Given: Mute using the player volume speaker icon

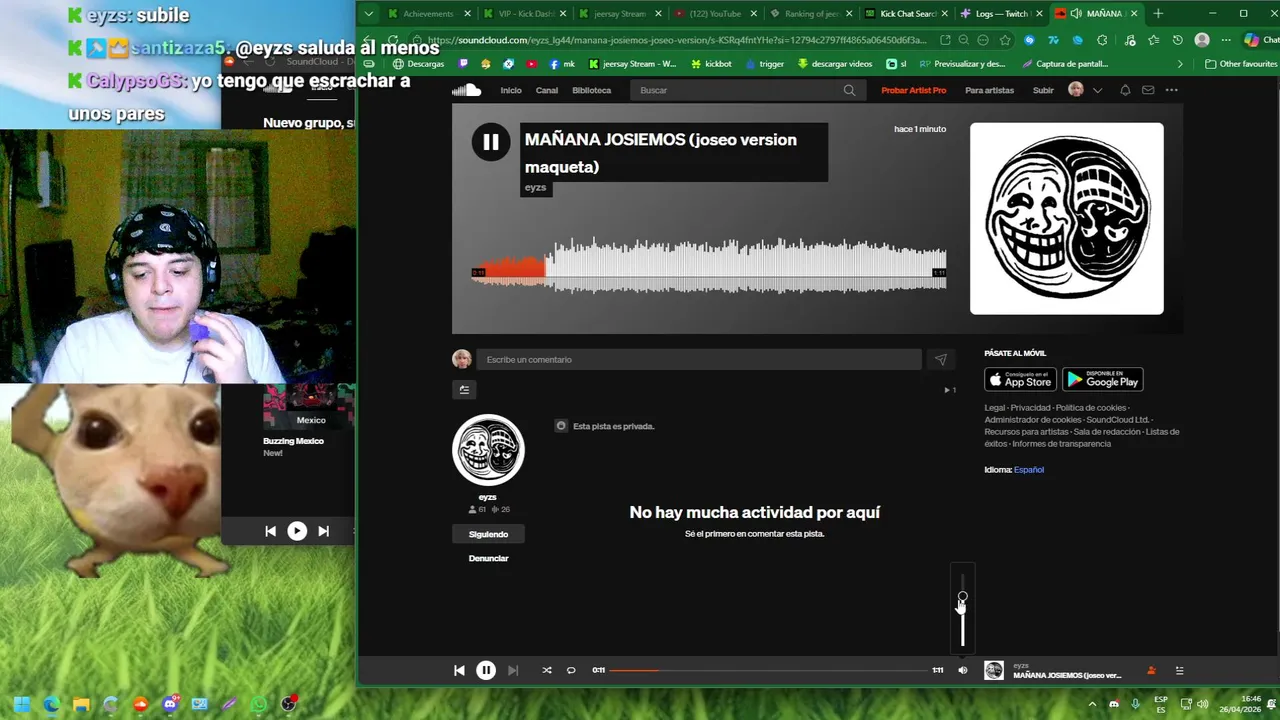Looking at the screenshot, I should [x=963, y=670].
